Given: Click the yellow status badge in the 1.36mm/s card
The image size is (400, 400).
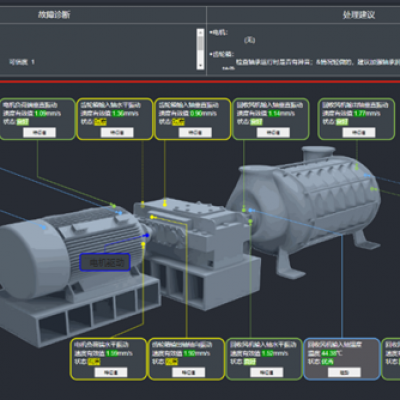Looking at the screenshot, I should [x=100, y=122].
